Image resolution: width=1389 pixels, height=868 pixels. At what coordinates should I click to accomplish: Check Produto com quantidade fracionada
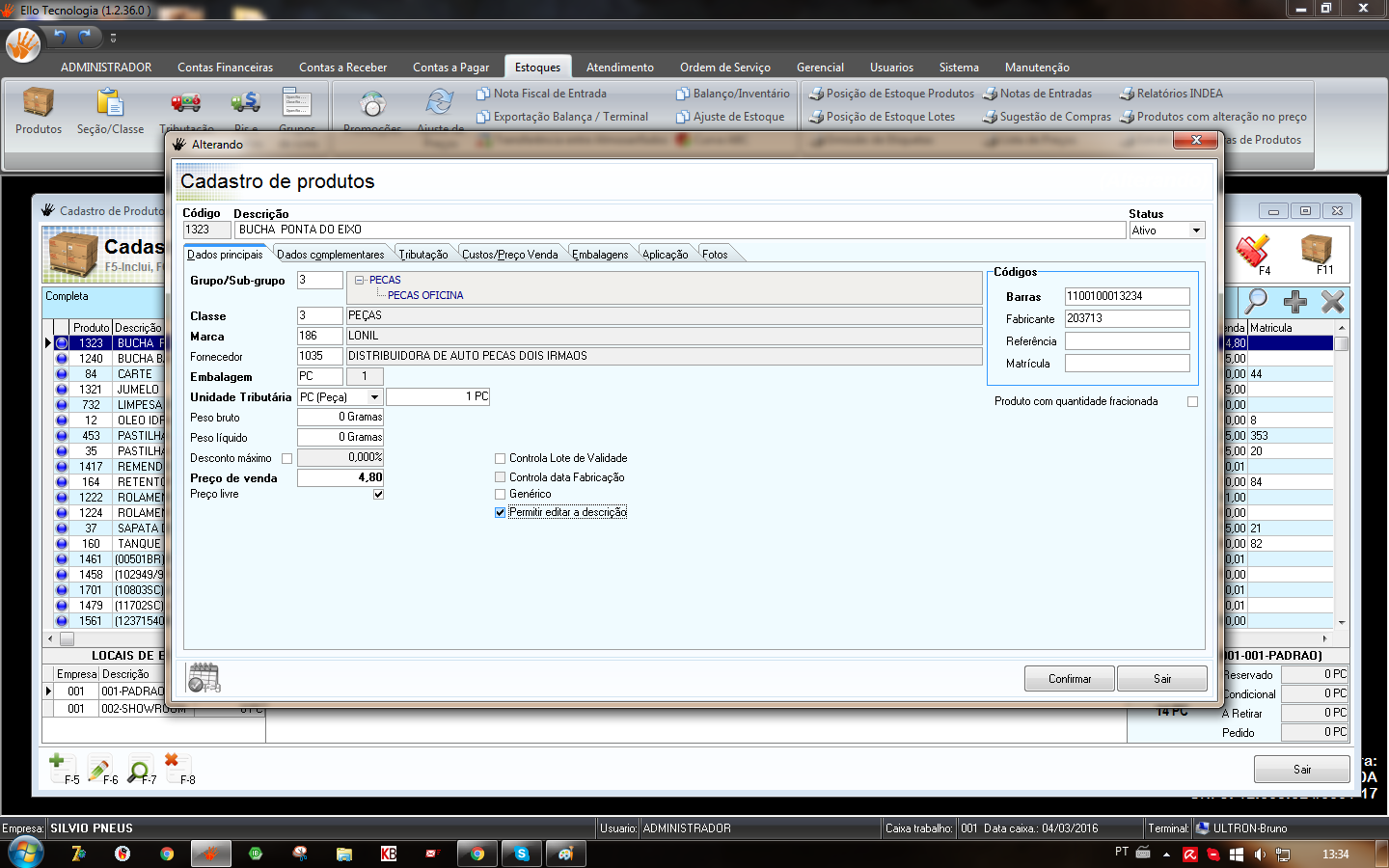click(x=1192, y=401)
